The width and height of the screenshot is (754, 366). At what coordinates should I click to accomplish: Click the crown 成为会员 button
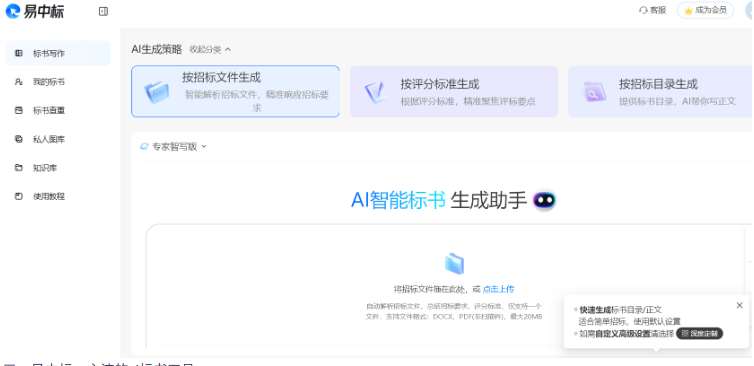click(x=705, y=10)
